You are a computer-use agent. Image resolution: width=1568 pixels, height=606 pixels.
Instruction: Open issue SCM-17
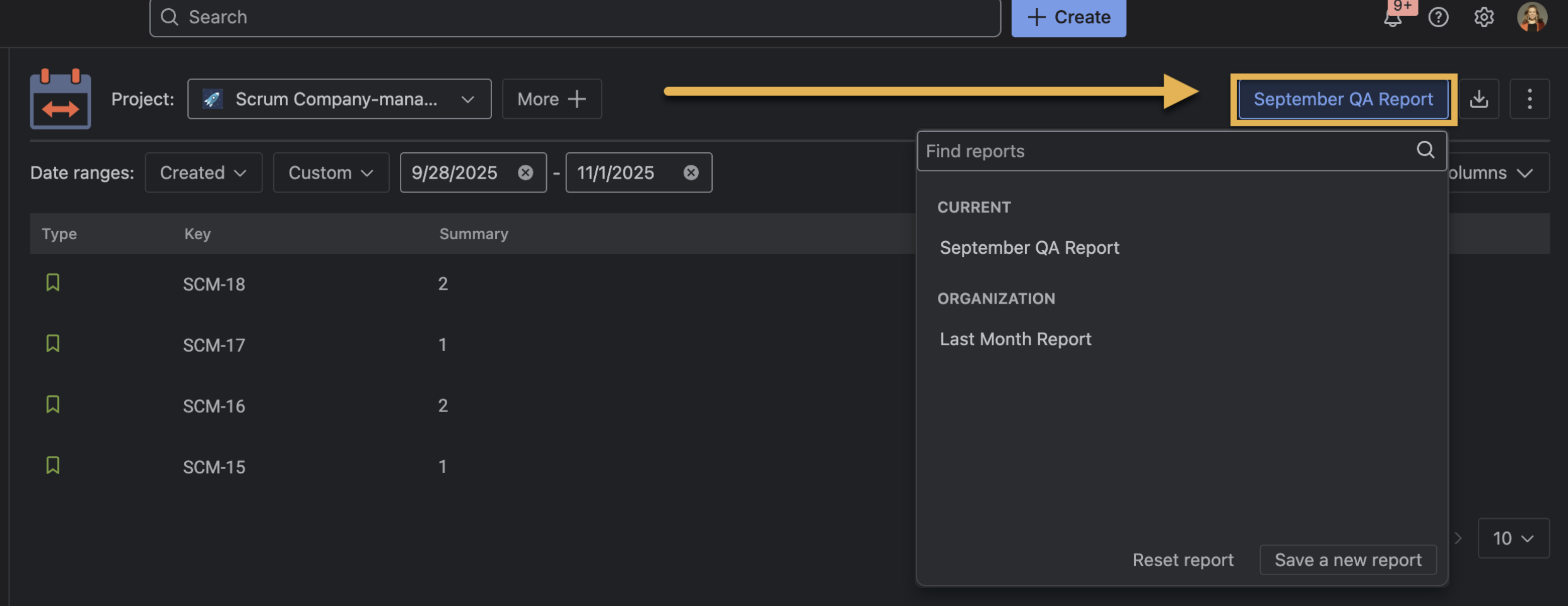point(214,345)
